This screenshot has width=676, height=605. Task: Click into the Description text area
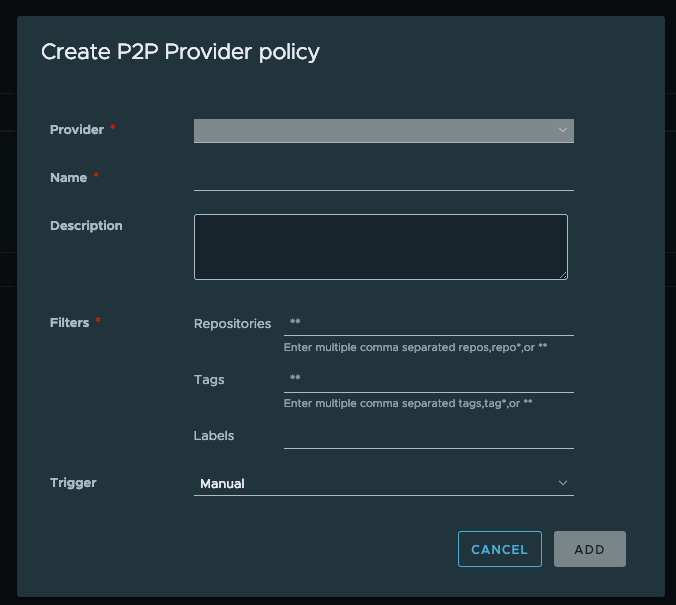[381, 247]
